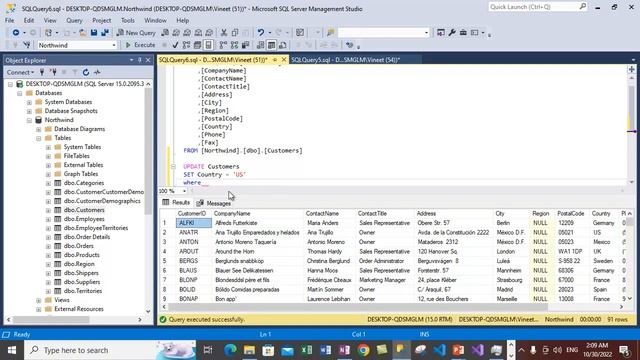The height and width of the screenshot is (360, 640).
Task: Toggle Results to File icon
Action: 282,45
